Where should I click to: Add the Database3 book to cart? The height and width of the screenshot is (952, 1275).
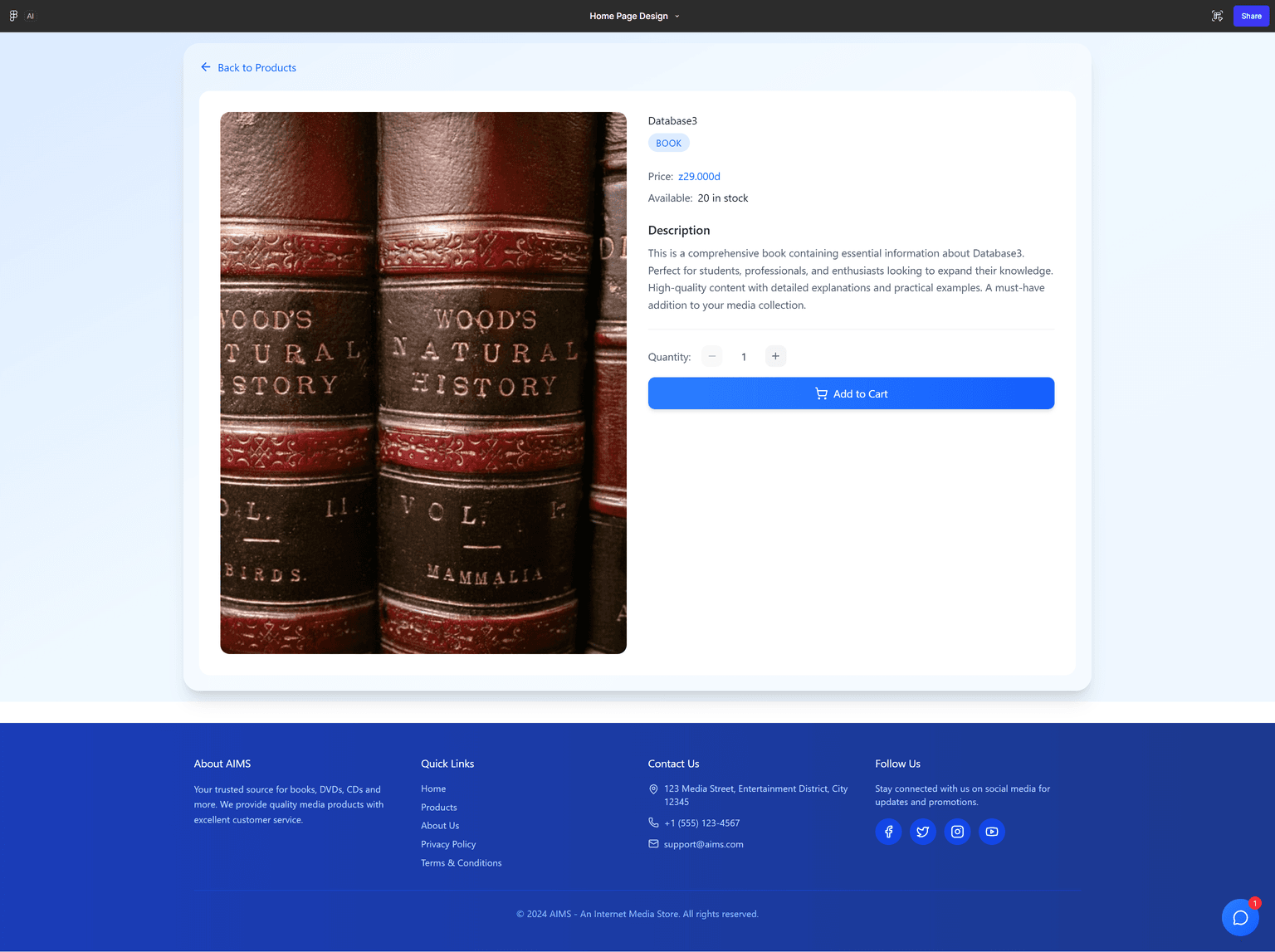point(851,393)
